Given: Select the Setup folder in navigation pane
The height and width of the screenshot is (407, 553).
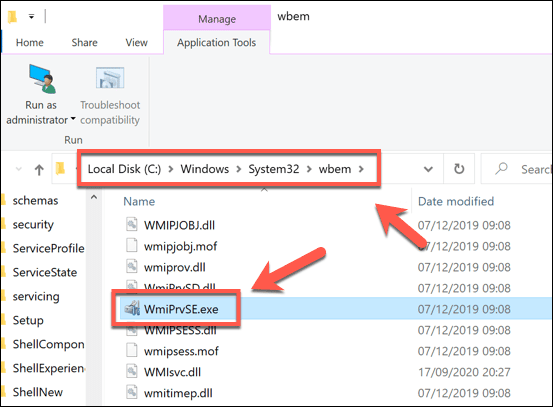Looking at the screenshot, I should pos(28,320).
